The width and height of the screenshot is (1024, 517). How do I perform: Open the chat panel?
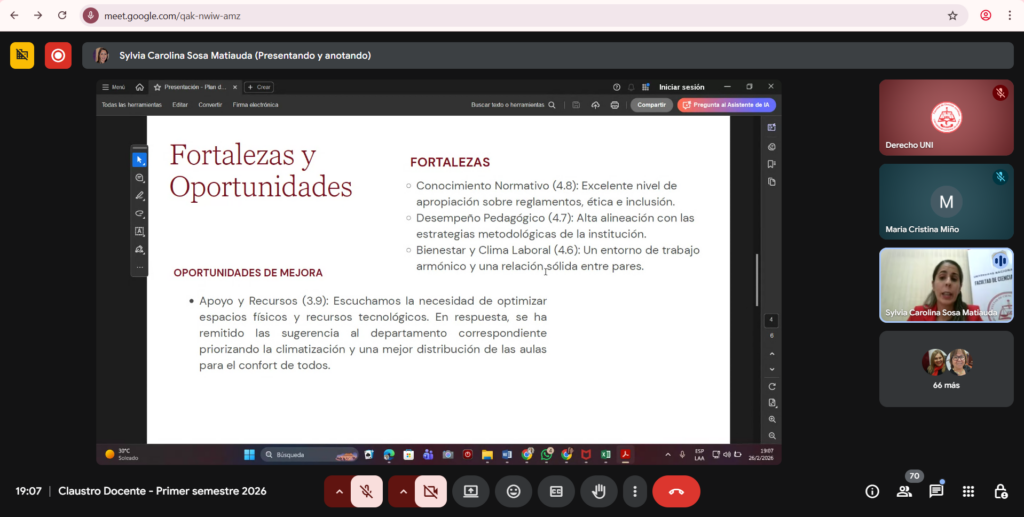pos(936,491)
